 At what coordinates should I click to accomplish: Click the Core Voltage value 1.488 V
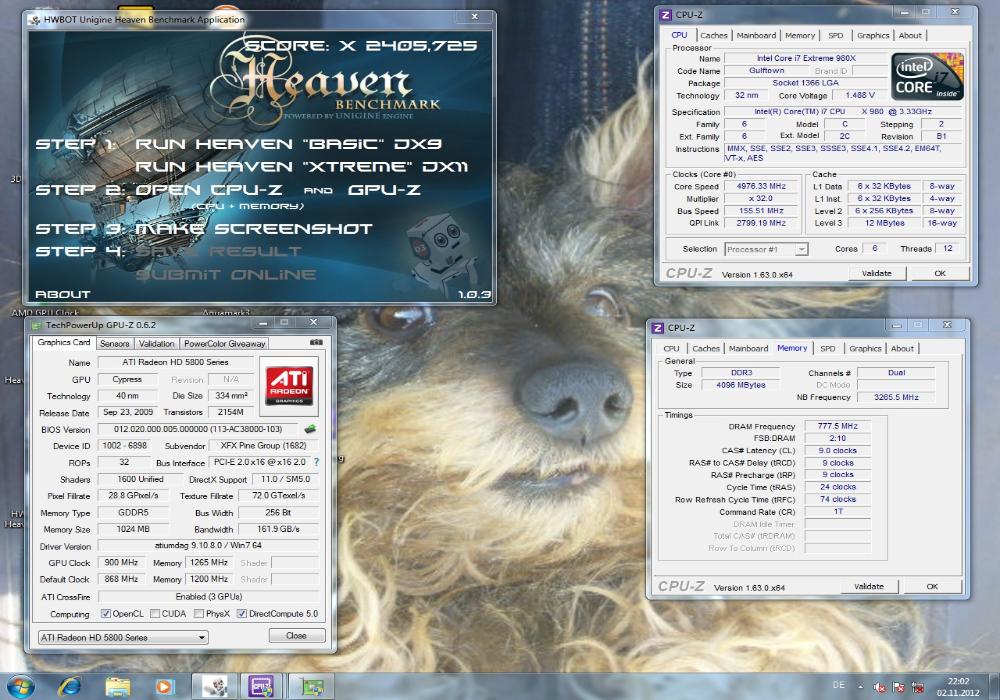click(x=860, y=95)
